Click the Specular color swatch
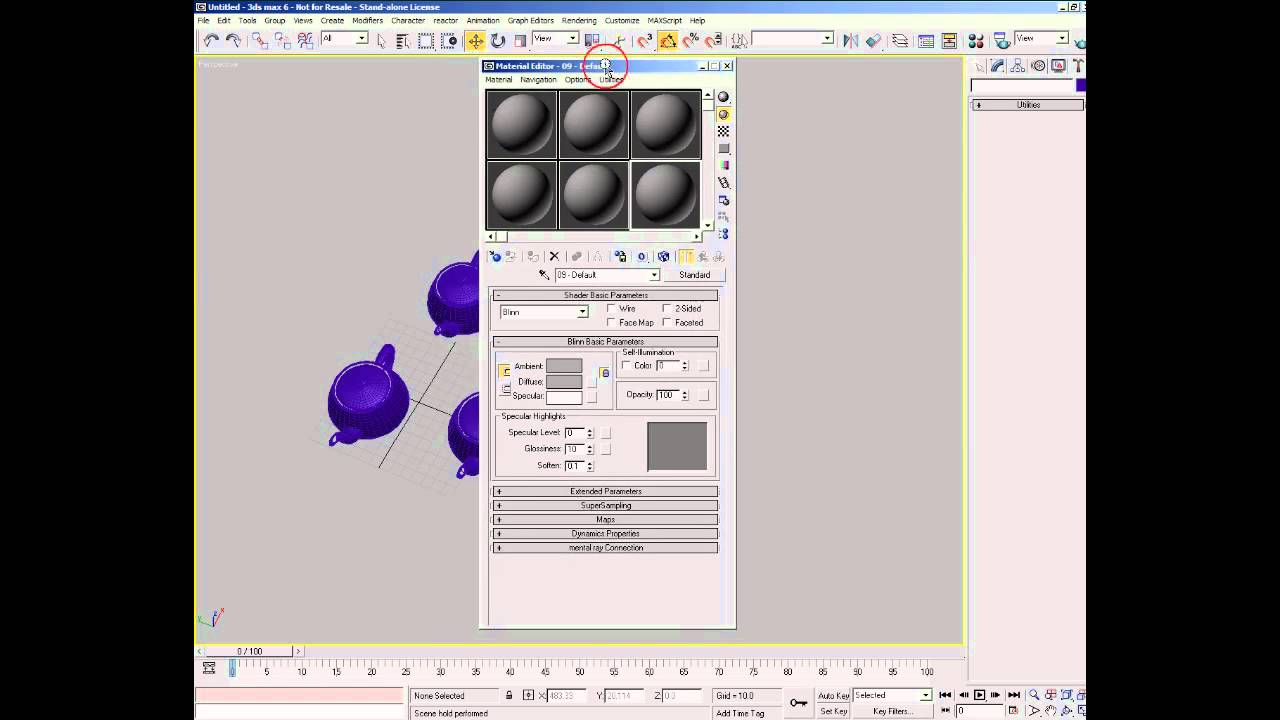This screenshot has width=1280, height=720. click(x=564, y=397)
